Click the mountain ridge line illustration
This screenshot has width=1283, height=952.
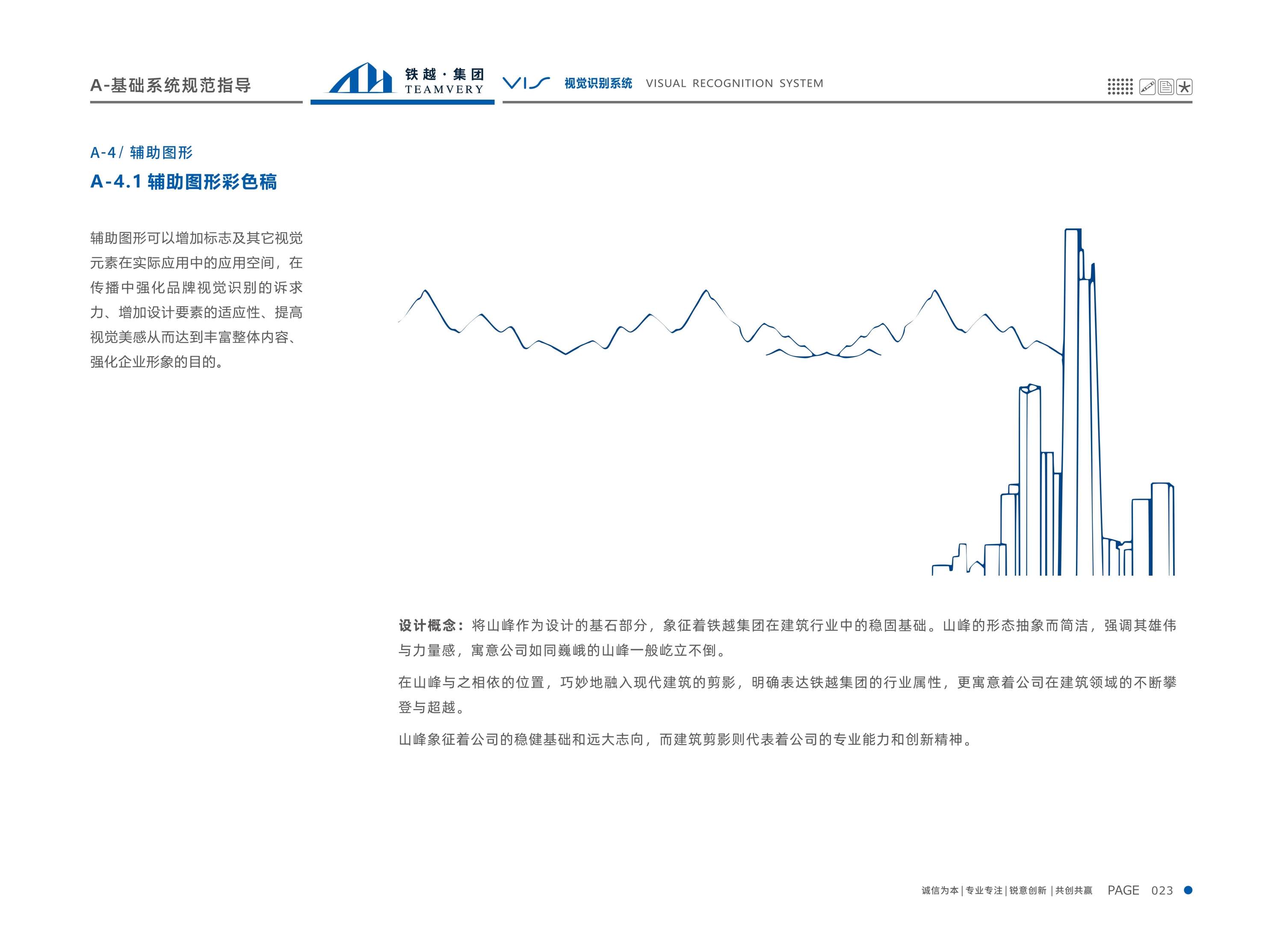tap(730, 323)
